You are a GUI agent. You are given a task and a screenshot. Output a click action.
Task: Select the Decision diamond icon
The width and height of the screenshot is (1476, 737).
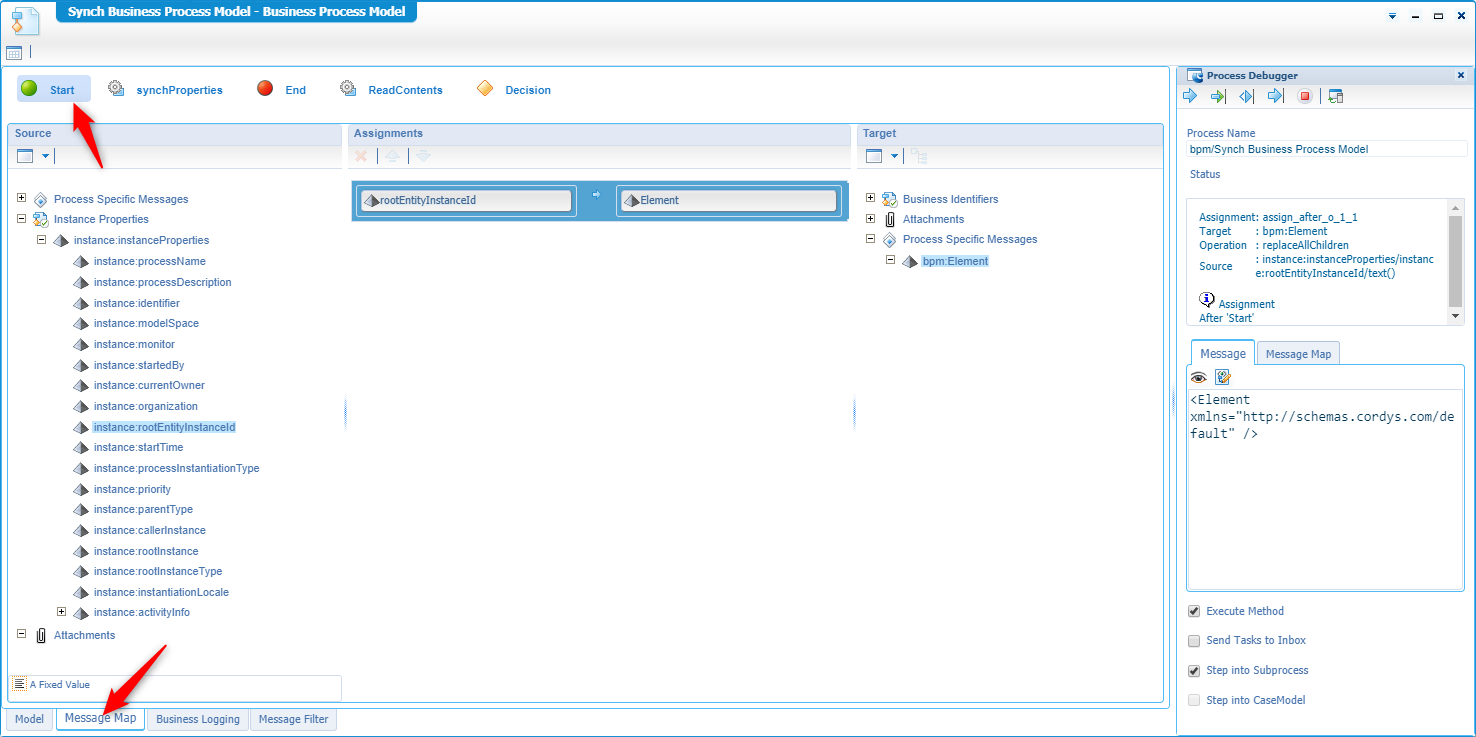(485, 89)
